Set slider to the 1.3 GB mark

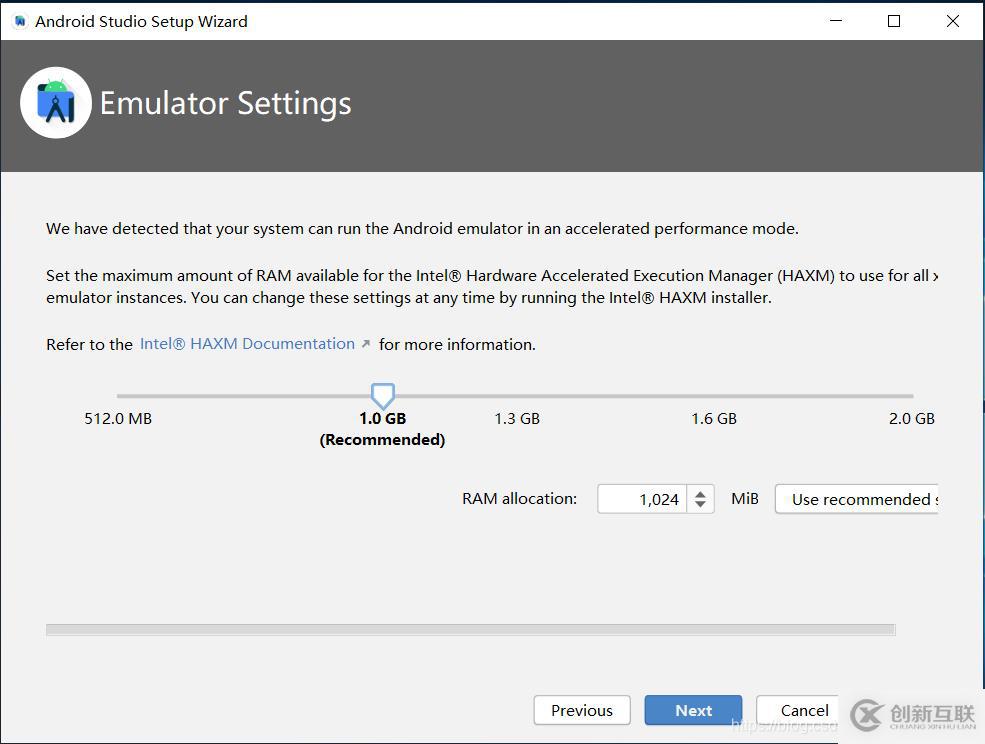tap(517, 396)
